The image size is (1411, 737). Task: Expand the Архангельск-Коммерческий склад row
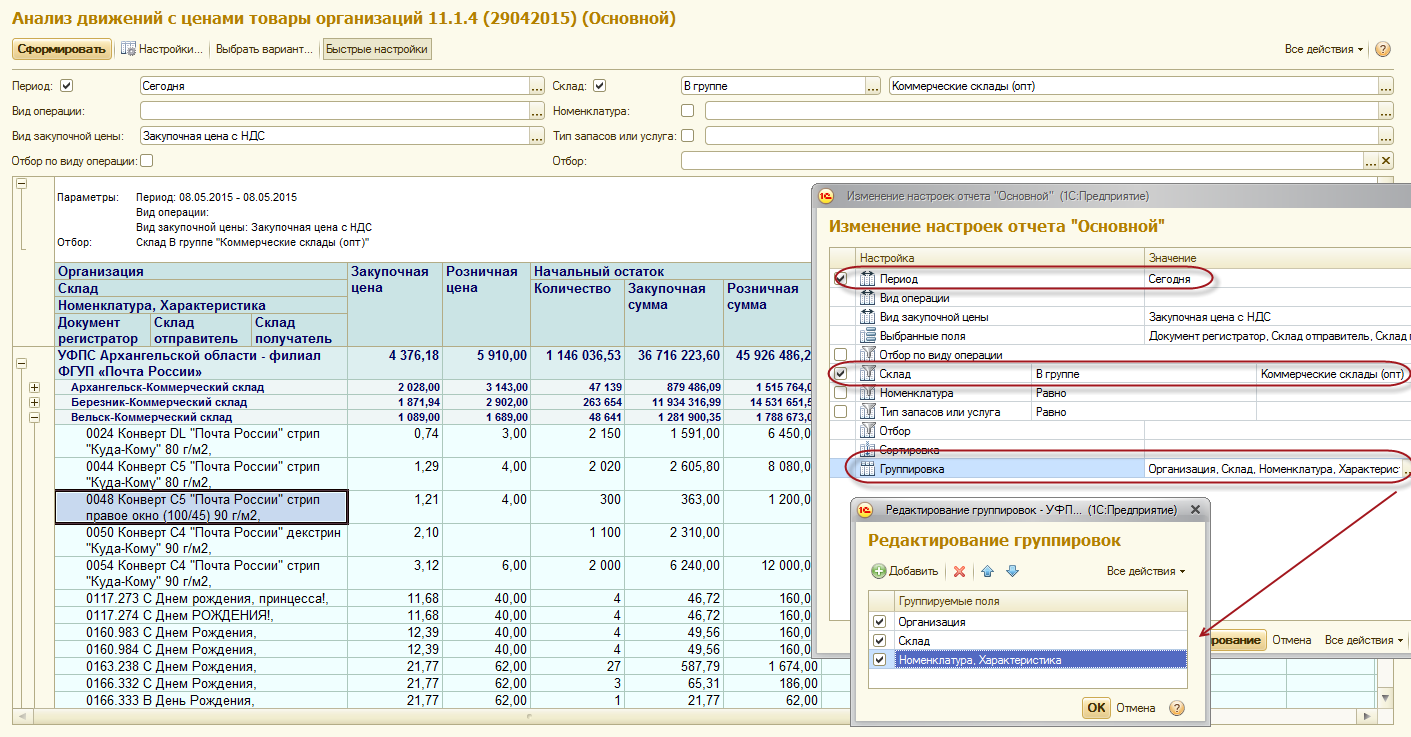coord(34,387)
